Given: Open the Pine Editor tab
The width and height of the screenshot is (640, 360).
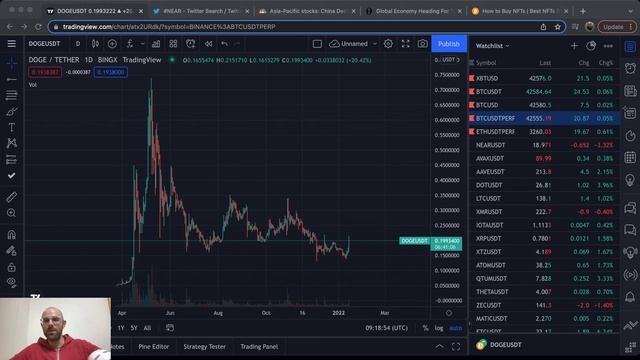Looking at the screenshot, I should click(x=153, y=347).
